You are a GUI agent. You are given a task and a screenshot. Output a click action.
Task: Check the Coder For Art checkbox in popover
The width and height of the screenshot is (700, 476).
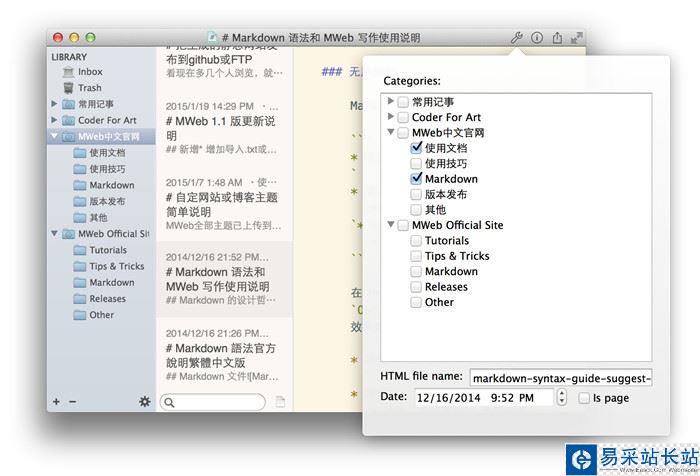click(x=403, y=117)
